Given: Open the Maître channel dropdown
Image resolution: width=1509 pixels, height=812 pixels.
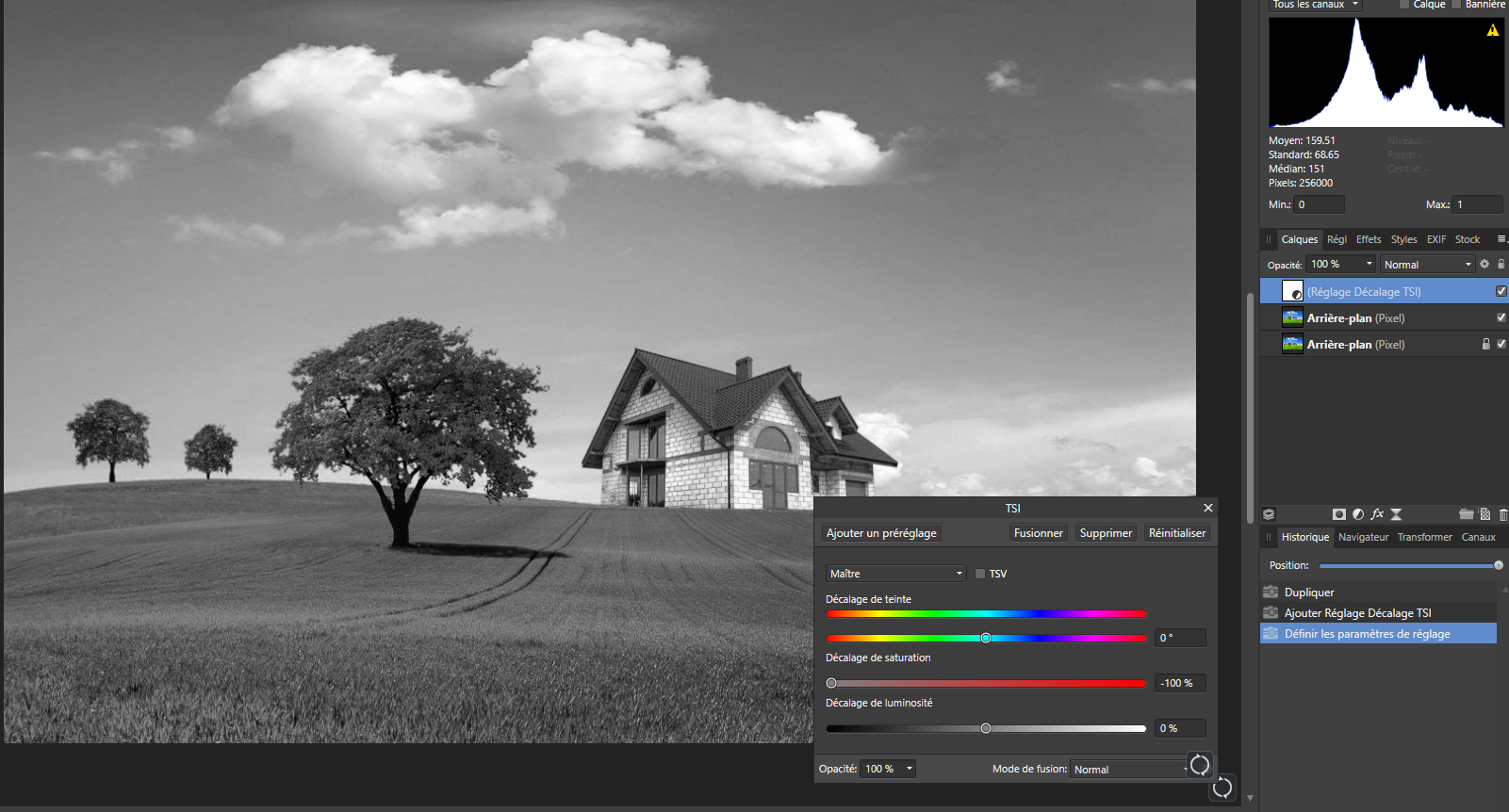Looking at the screenshot, I should click(x=896, y=574).
